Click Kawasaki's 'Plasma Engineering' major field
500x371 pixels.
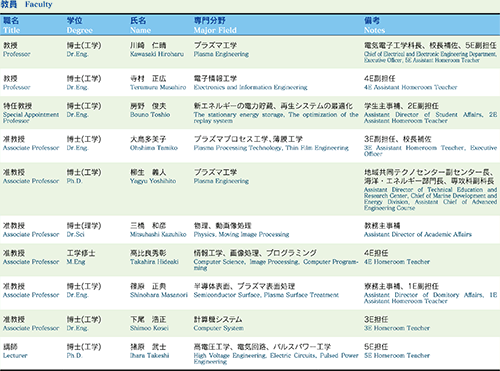[x=221, y=54]
